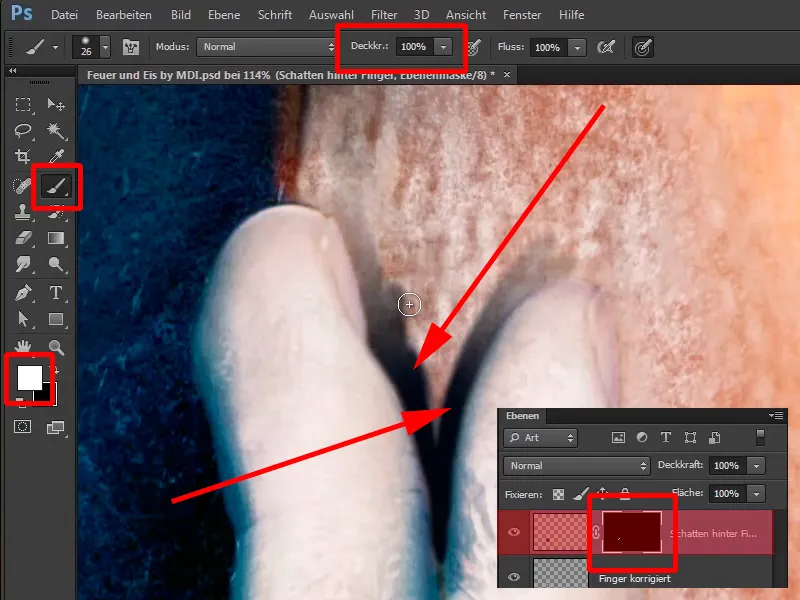Viewport: 800px width, 600px height.
Task: Select the Pen tool
Action: 23,293
